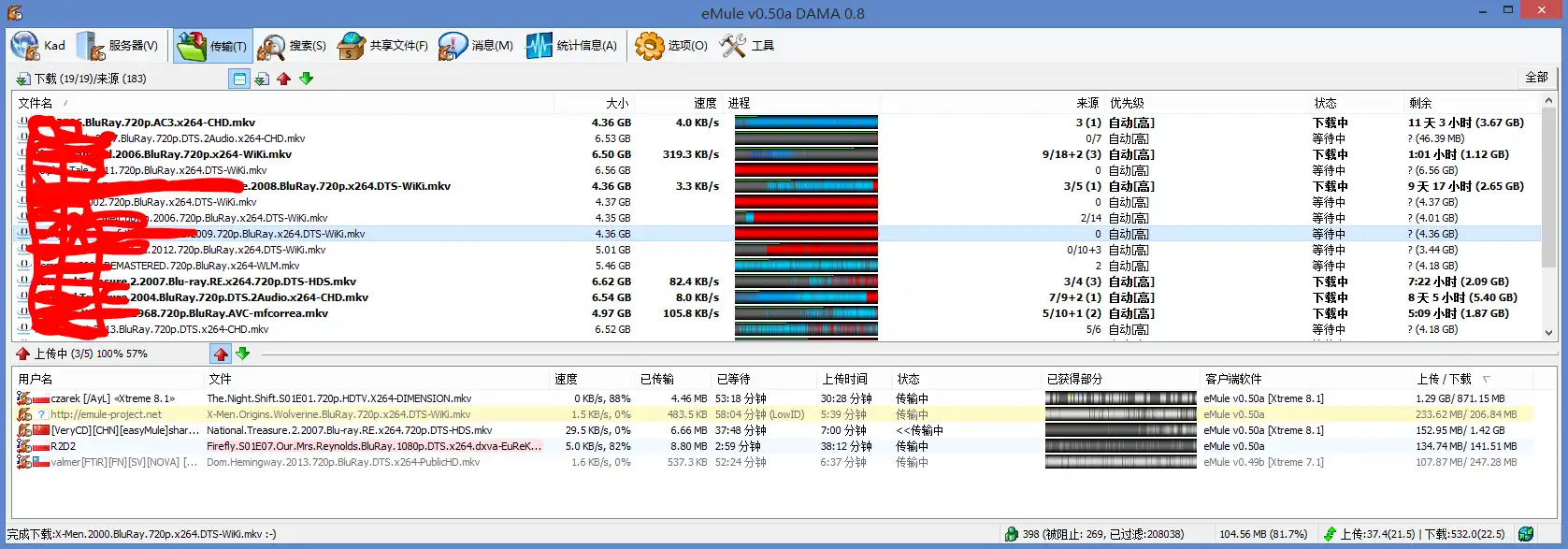Click the 11 天 3 小时 (3.67 GB) remaining cell
The height and width of the screenshot is (549, 1568).
(x=1465, y=123)
